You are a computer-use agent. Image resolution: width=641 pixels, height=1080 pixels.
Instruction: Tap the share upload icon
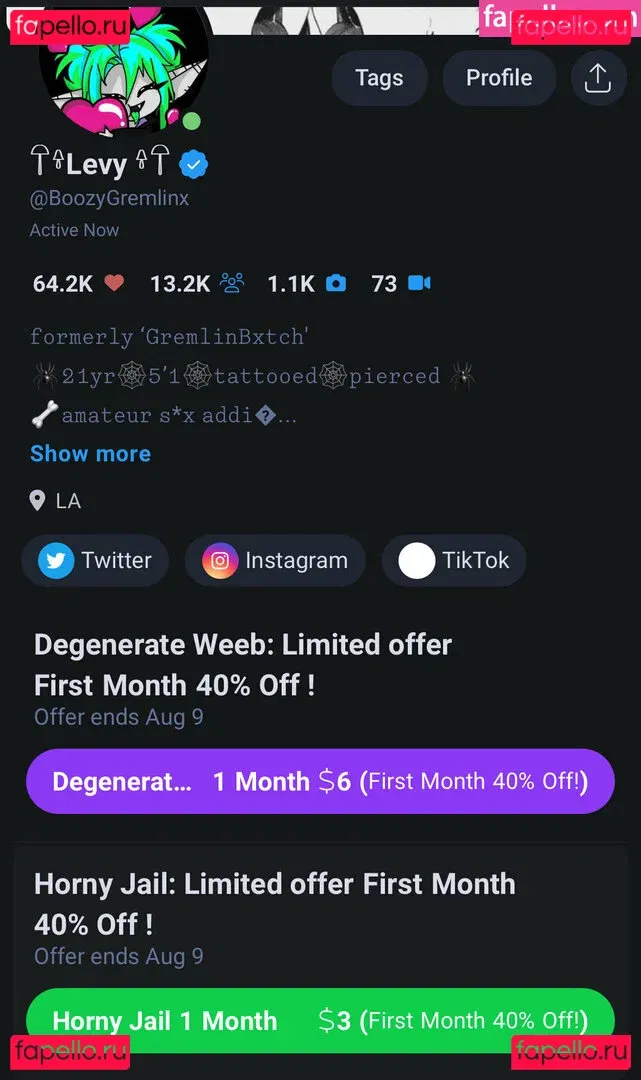click(x=597, y=78)
